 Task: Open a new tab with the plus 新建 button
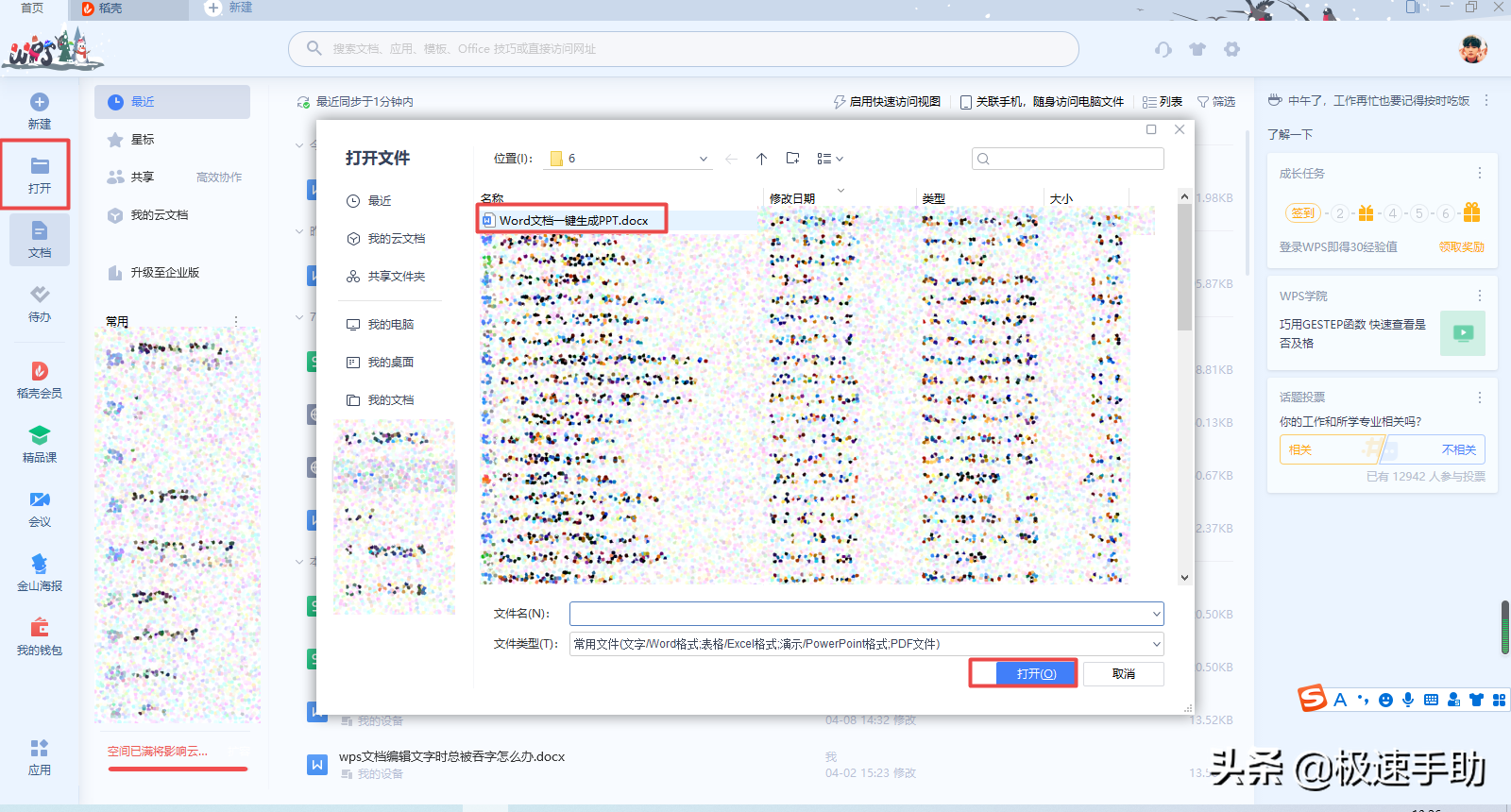pyautogui.click(x=229, y=8)
